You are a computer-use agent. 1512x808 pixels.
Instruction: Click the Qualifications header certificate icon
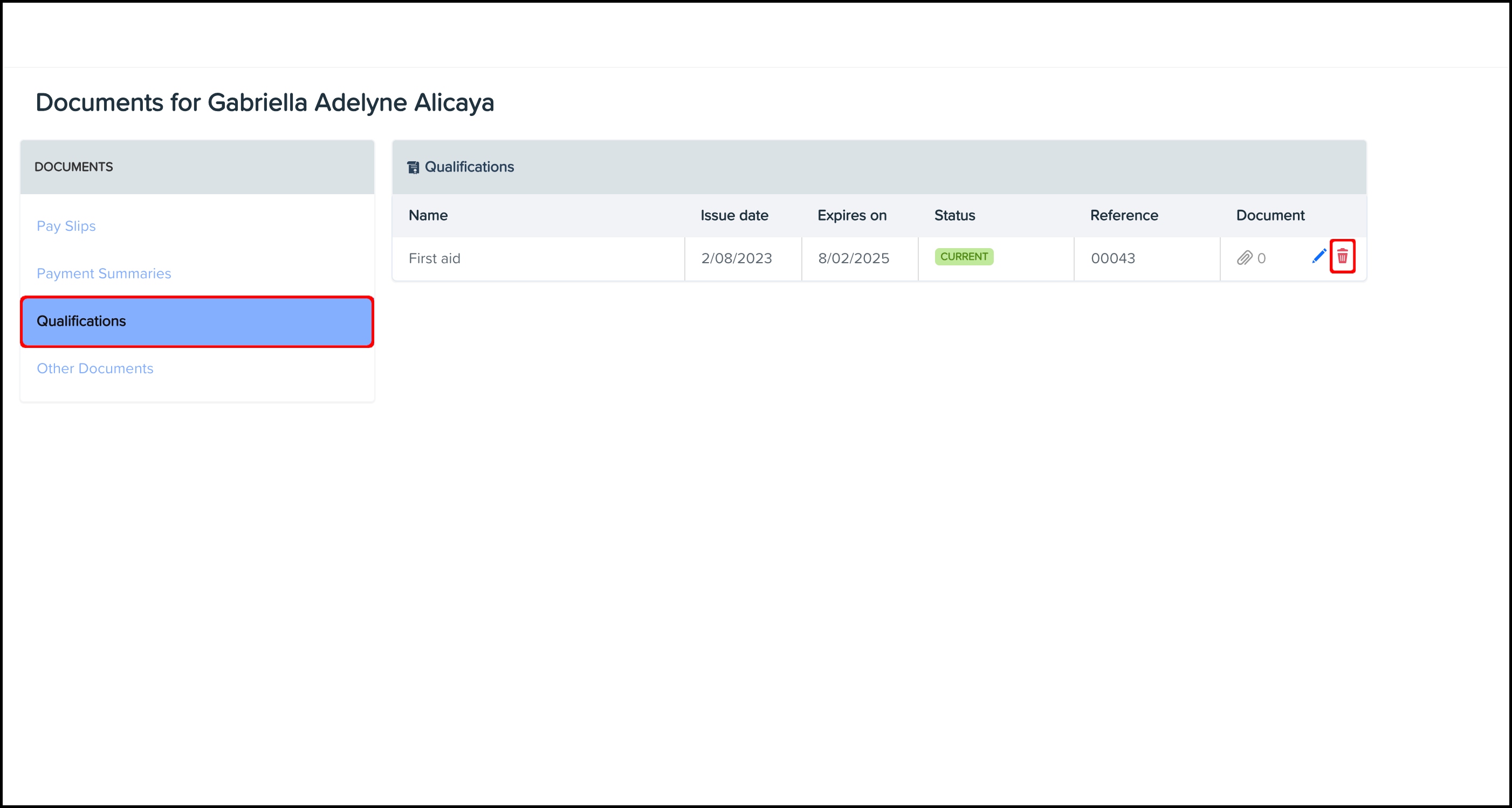413,167
